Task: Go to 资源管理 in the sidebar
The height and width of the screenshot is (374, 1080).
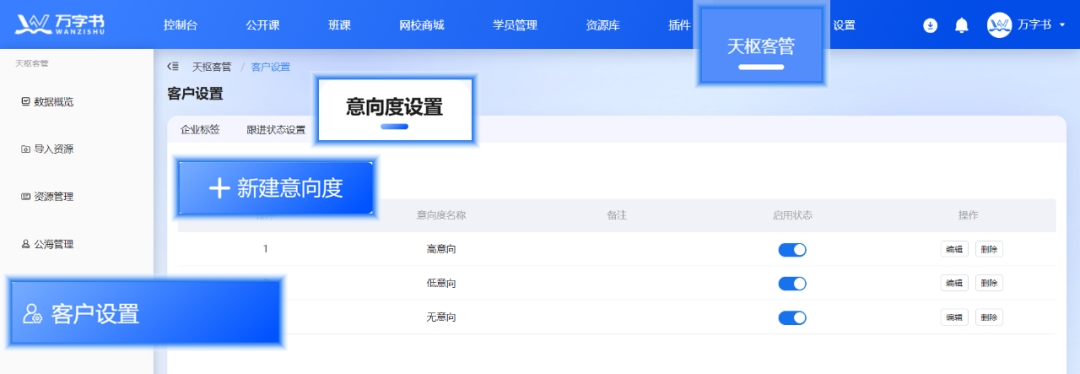Action: click(x=48, y=196)
